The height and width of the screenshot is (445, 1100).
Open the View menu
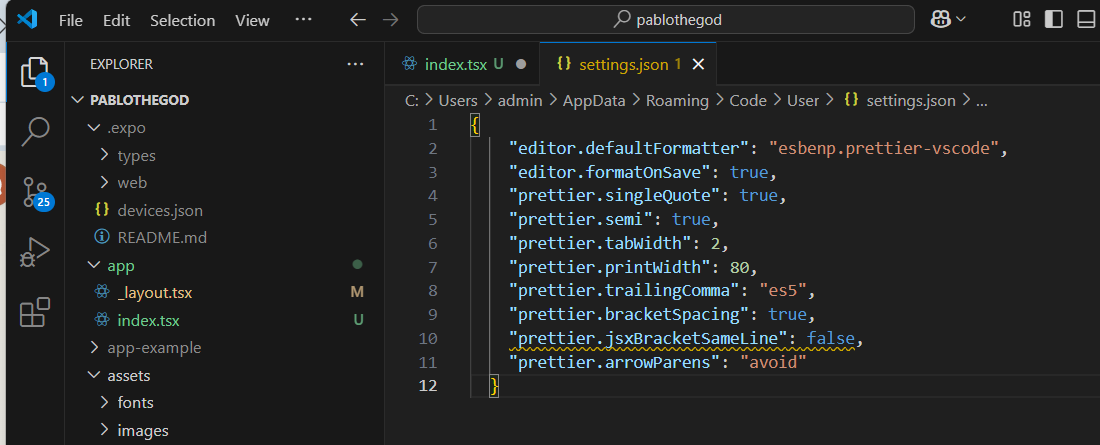(253, 20)
